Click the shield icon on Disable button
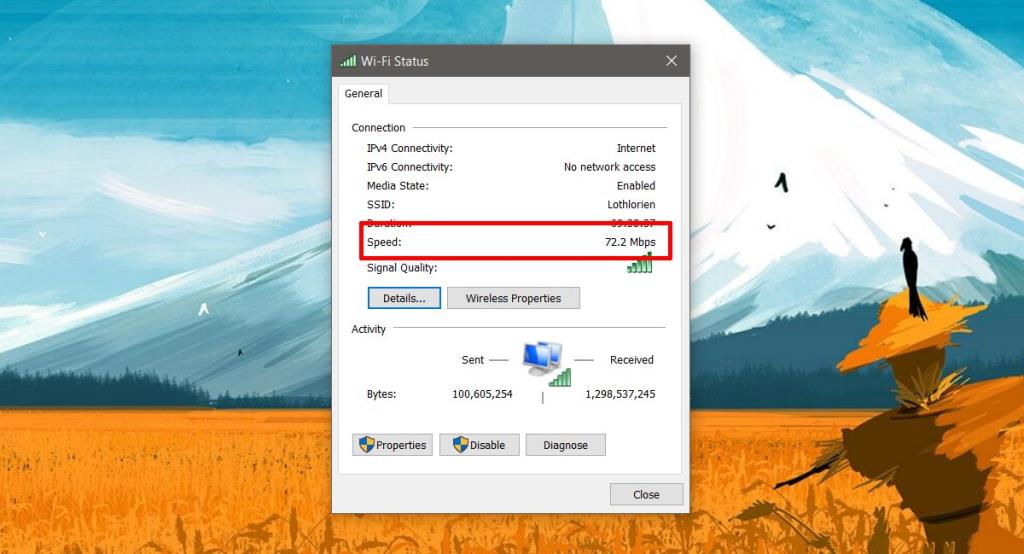Screen dimensions: 1024x554 click(x=460, y=445)
